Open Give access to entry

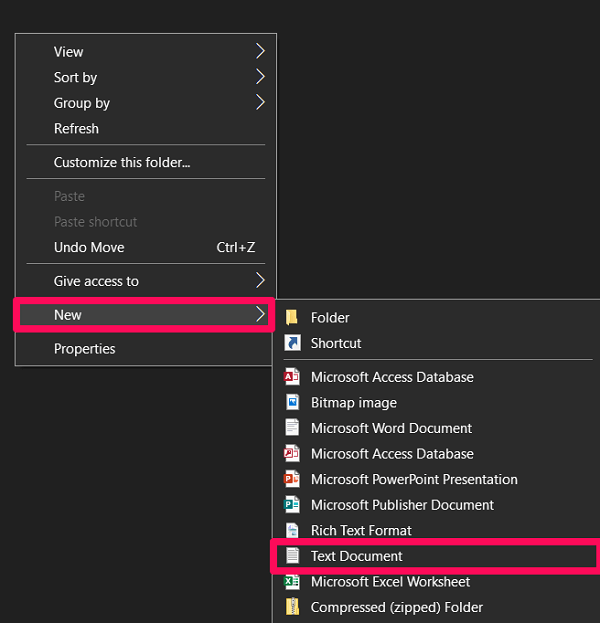point(146,281)
